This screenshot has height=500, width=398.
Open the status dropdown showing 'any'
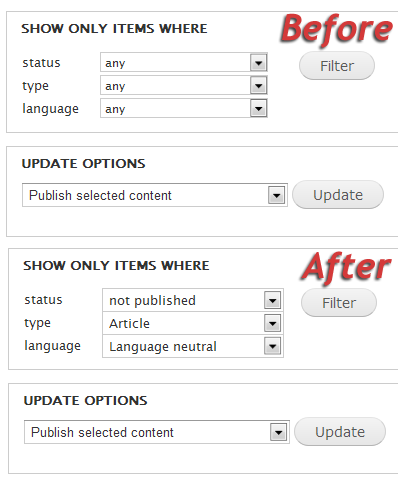184,62
